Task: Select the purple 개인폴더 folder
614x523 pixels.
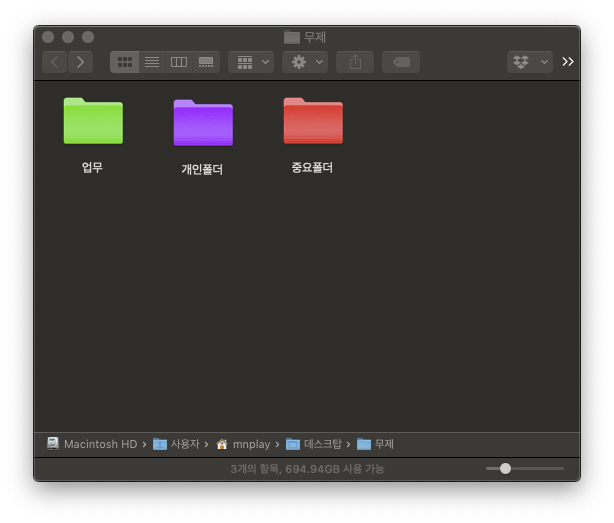Action: (x=203, y=123)
